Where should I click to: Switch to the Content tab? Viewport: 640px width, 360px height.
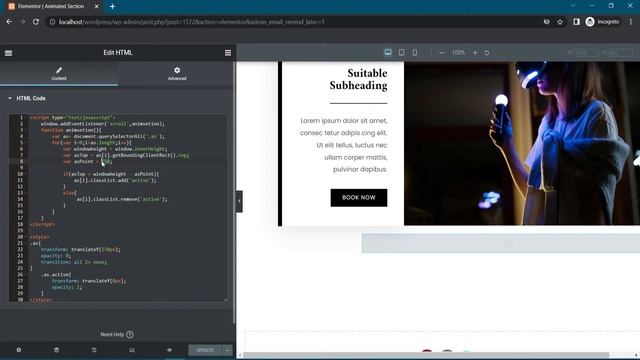[x=59, y=73]
